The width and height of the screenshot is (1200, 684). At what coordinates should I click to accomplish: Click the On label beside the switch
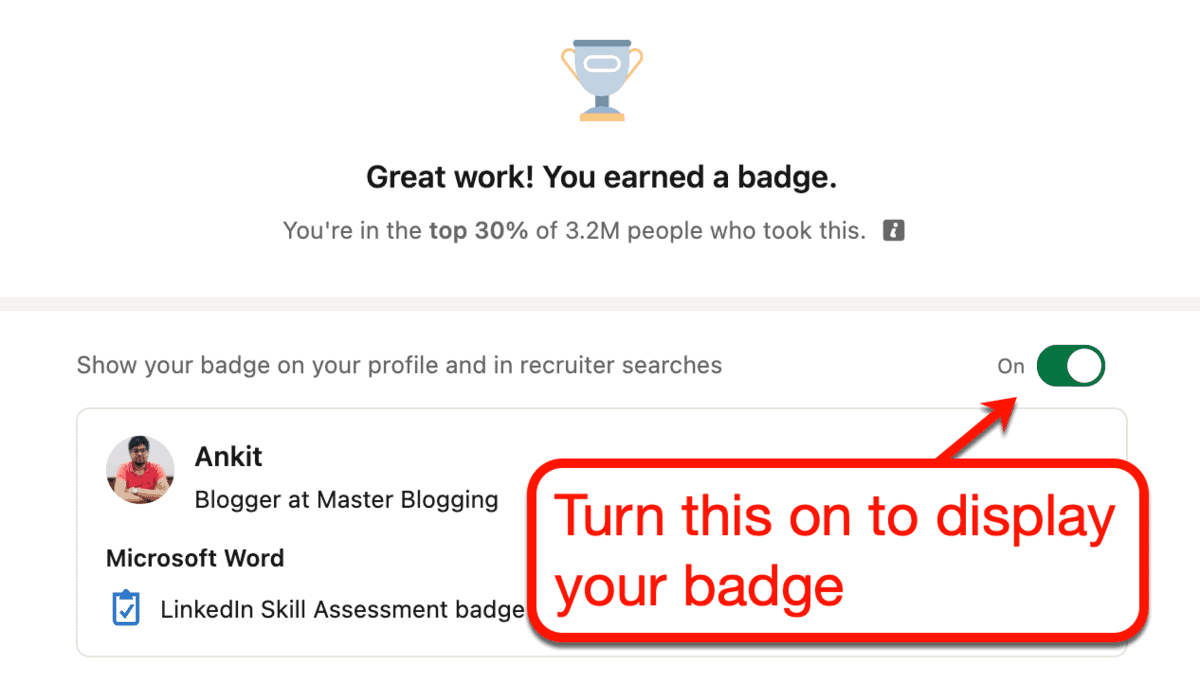(x=1011, y=366)
